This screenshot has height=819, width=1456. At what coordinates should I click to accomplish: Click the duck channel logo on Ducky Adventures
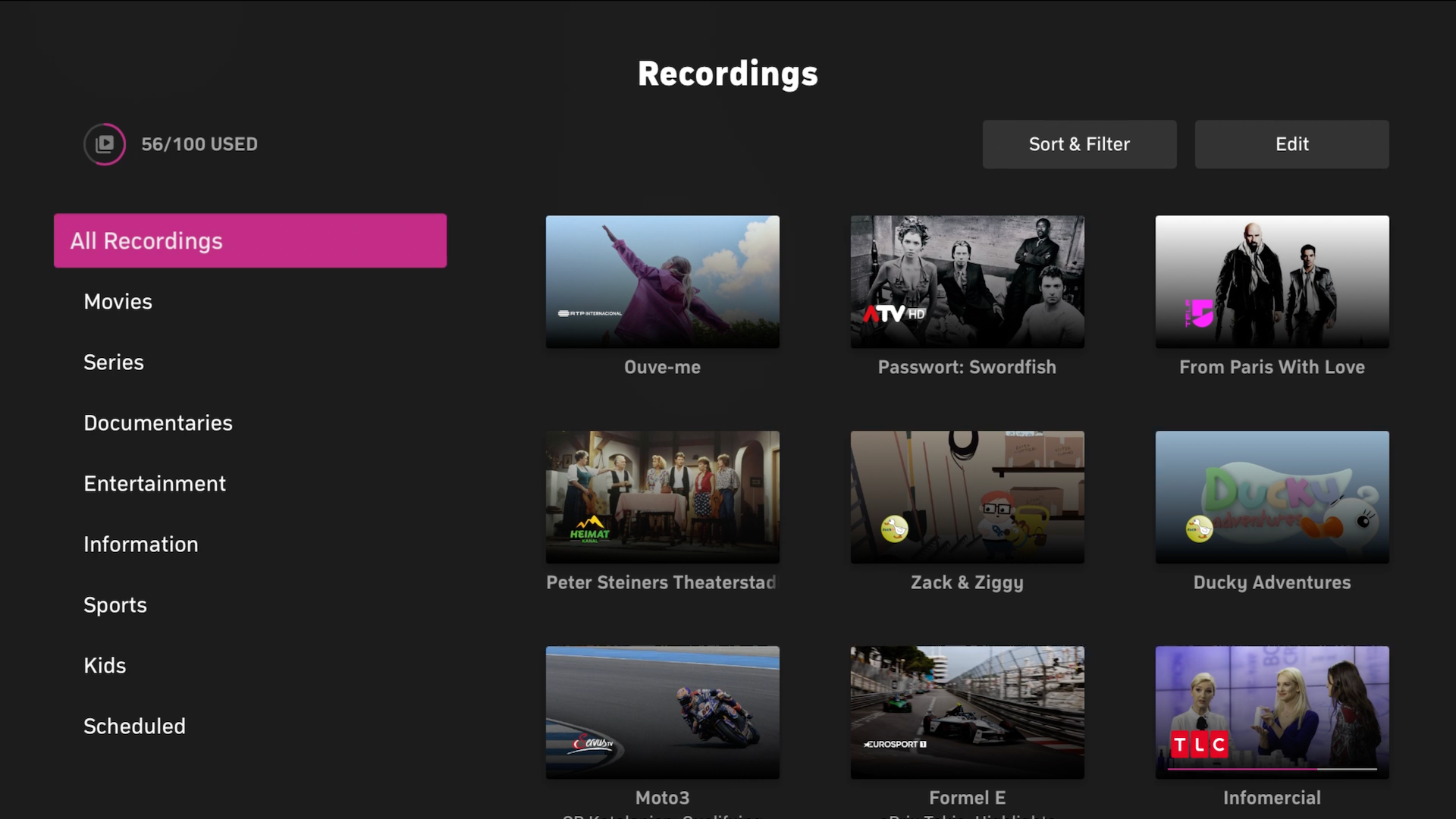[x=1200, y=529]
